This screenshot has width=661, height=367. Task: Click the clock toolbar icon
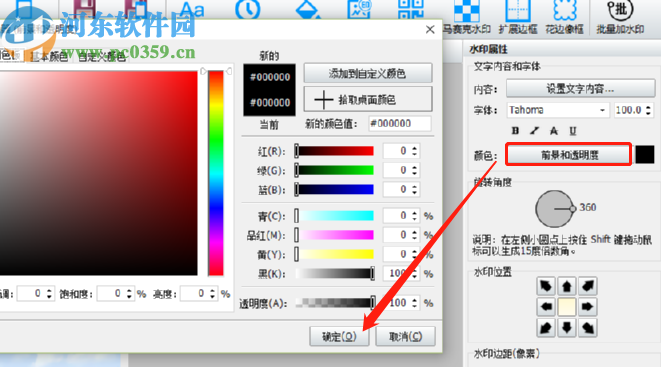247,9
